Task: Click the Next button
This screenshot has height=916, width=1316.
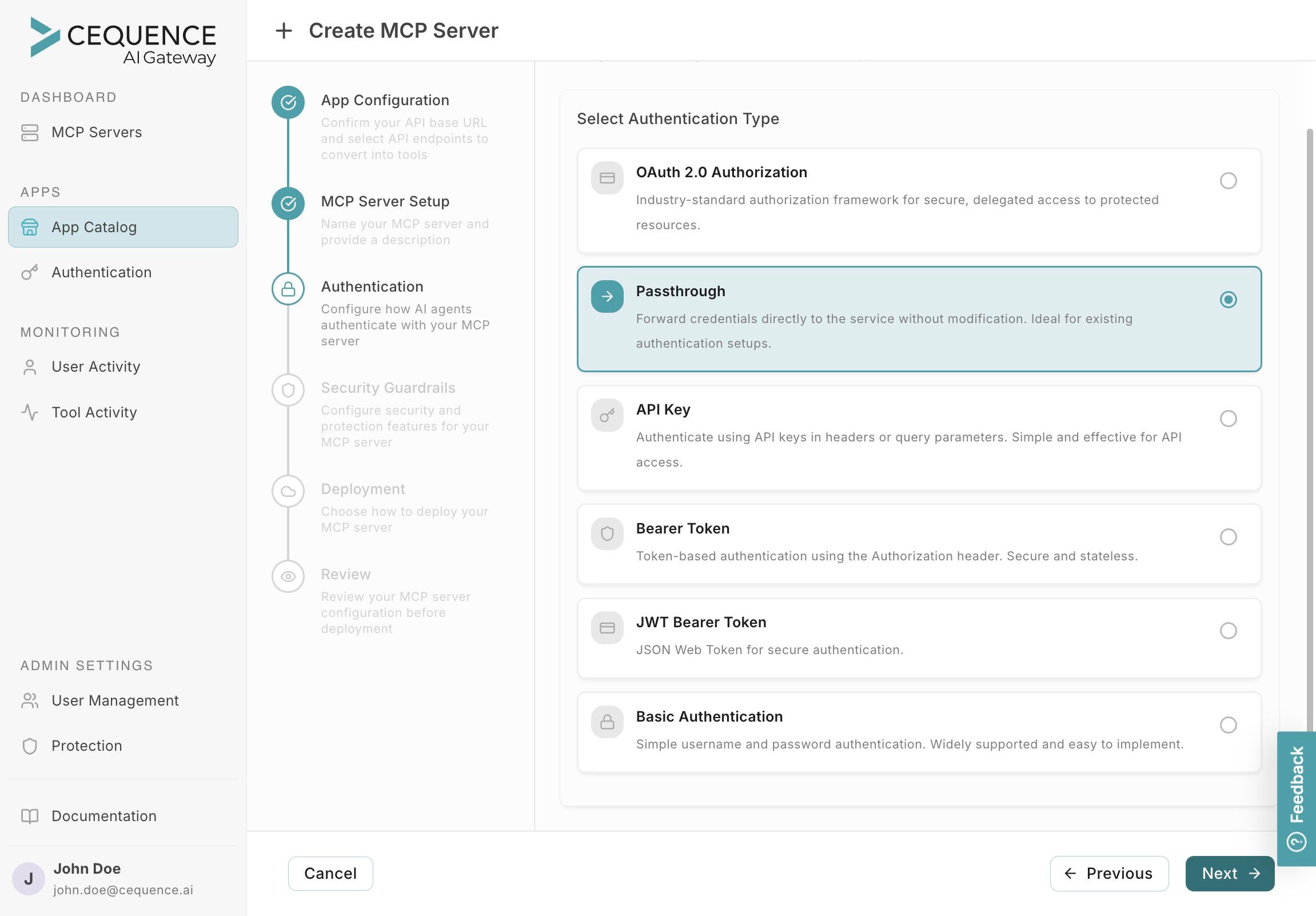Action: click(1230, 874)
